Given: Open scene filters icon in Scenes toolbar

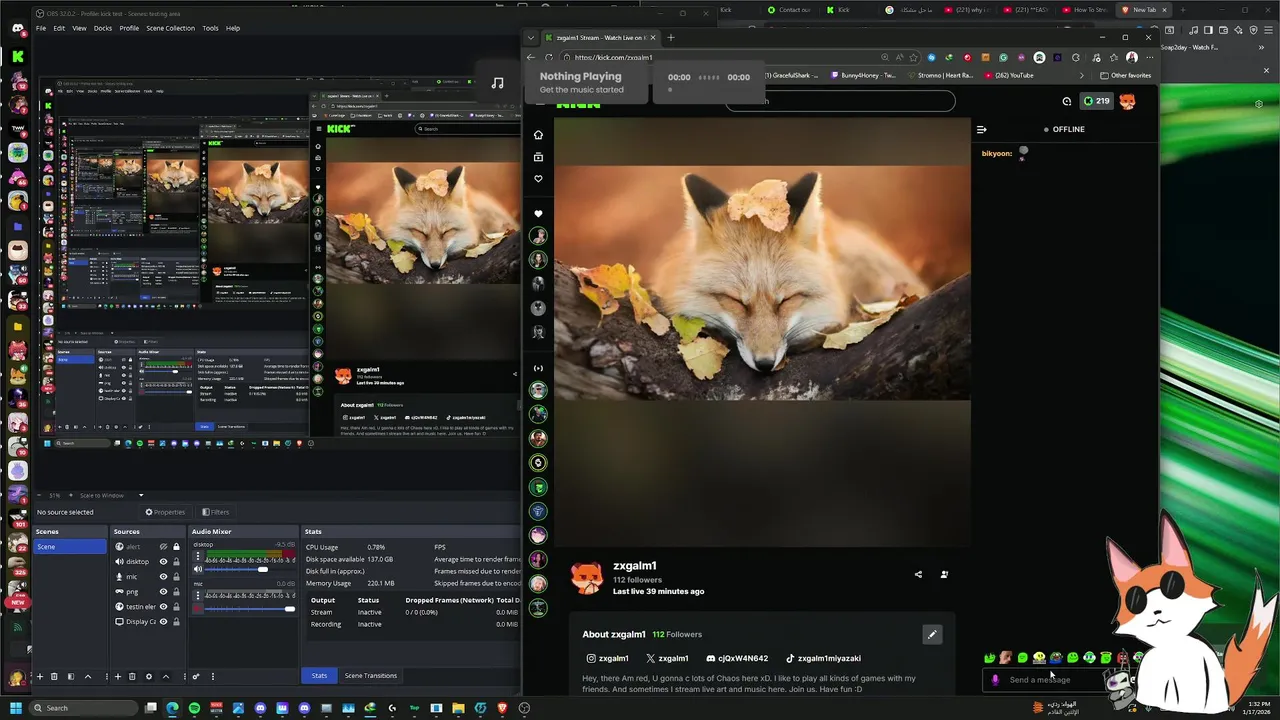Looking at the screenshot, I should (x=71, y=677).
